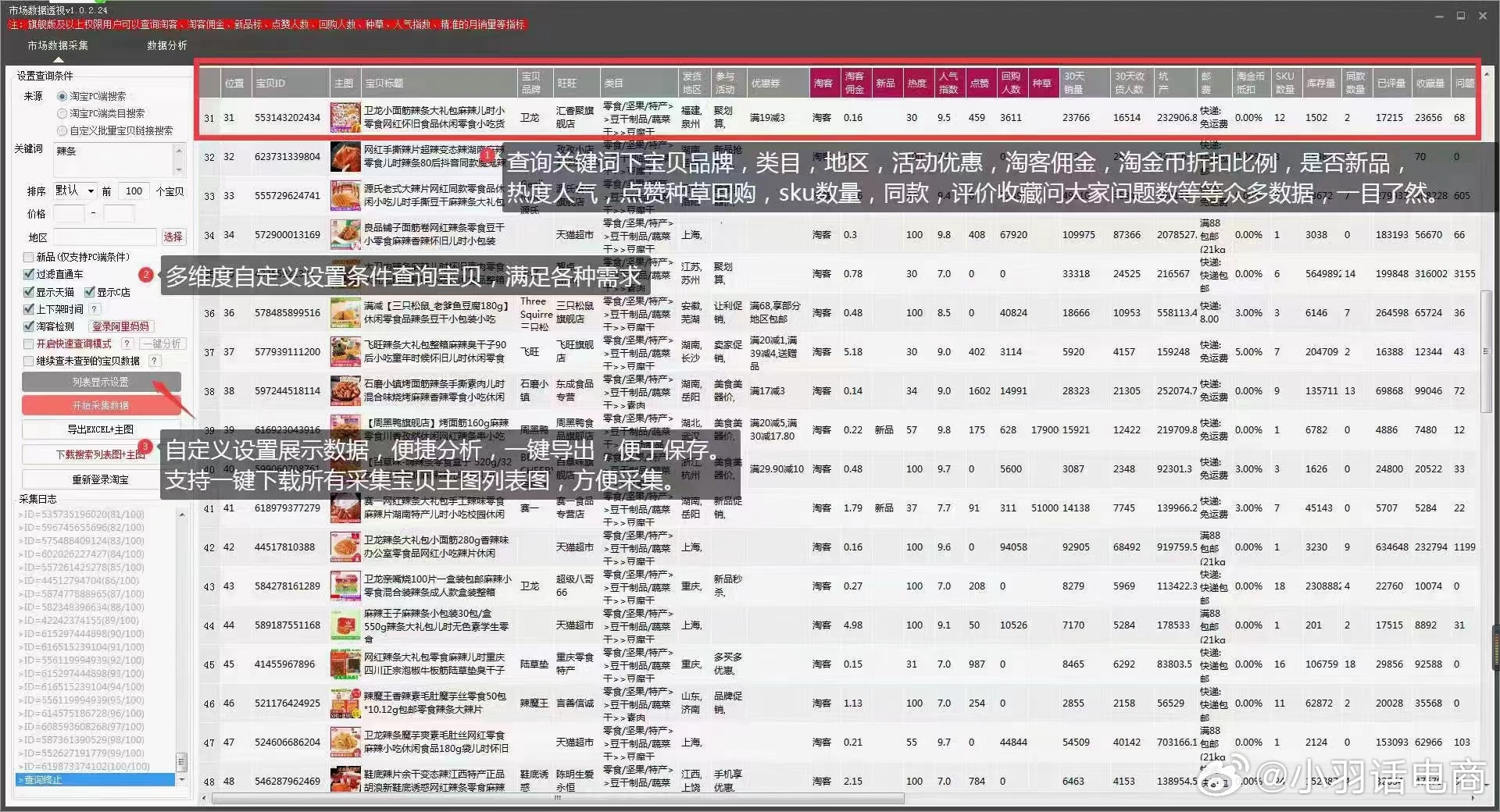Click the table horizontal scrollbar thumb
The height and width of the screenshot is (812, 1500).
[558, 799]
